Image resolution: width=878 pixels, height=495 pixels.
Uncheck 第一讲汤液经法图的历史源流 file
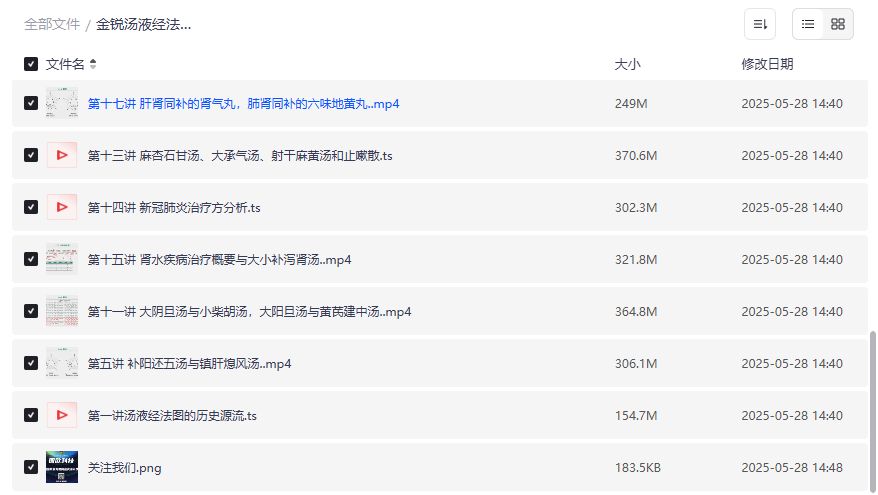[31, 415]
